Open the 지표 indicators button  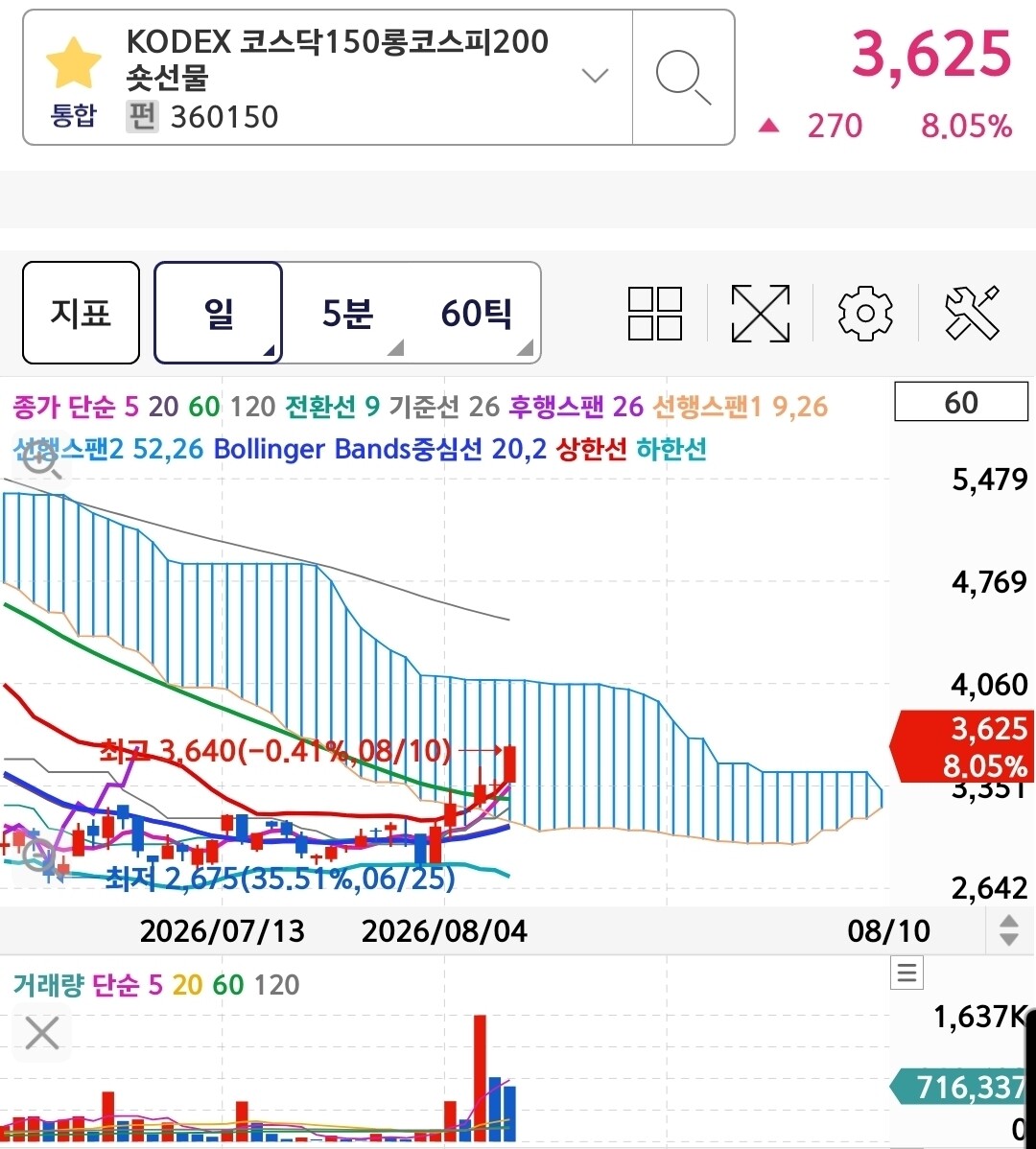[81, 313]
